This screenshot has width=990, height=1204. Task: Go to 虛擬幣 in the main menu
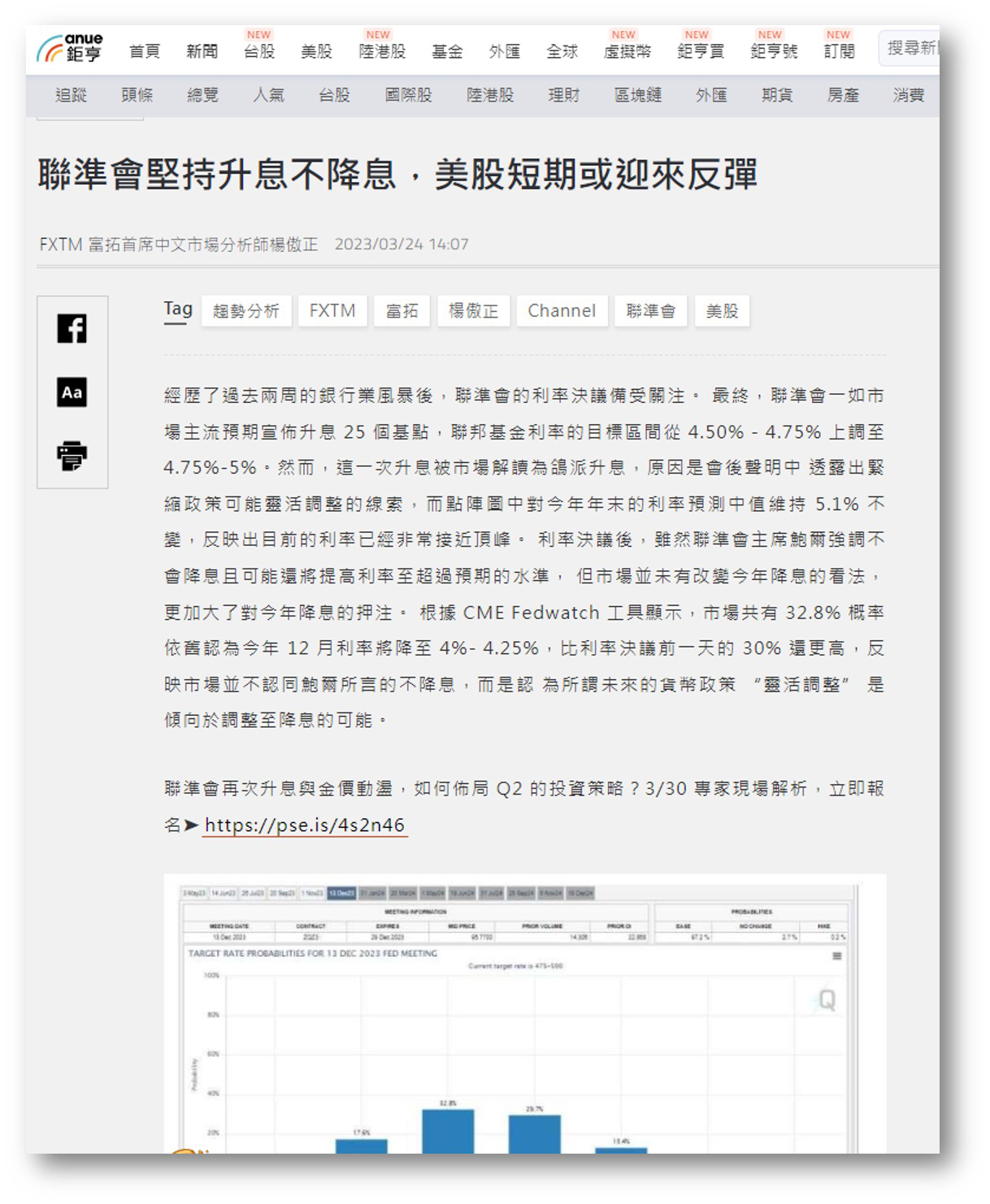click(x=627, y=52)
